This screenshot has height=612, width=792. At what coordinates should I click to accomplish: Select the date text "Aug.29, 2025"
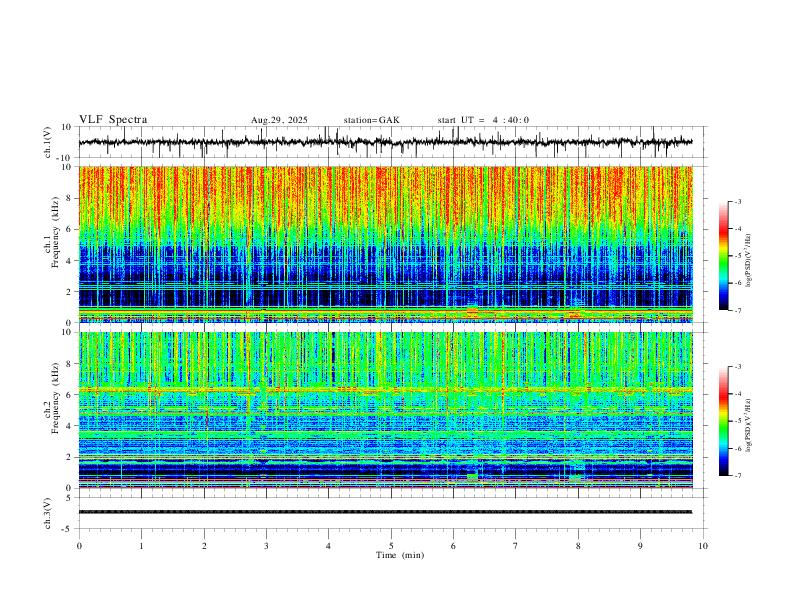point(279,120)
